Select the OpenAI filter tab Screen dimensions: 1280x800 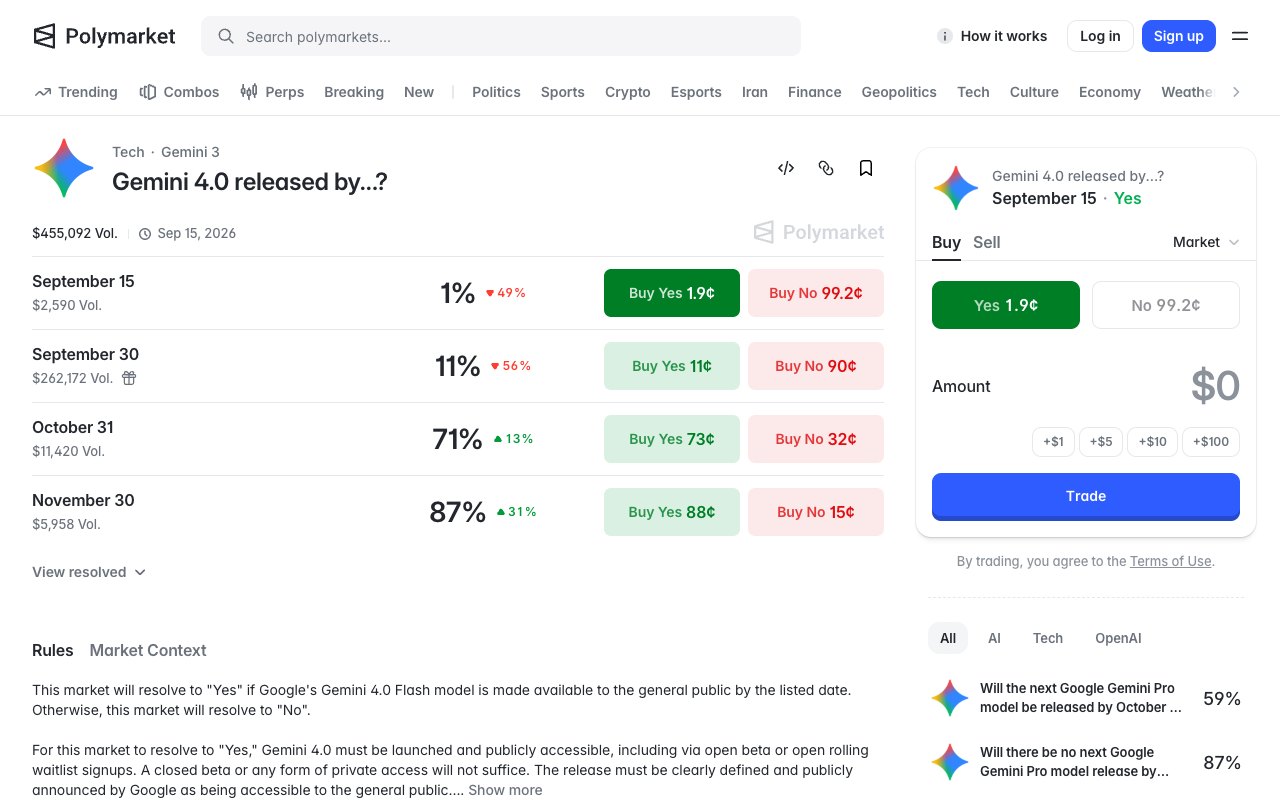click(x=1118, y=638)
